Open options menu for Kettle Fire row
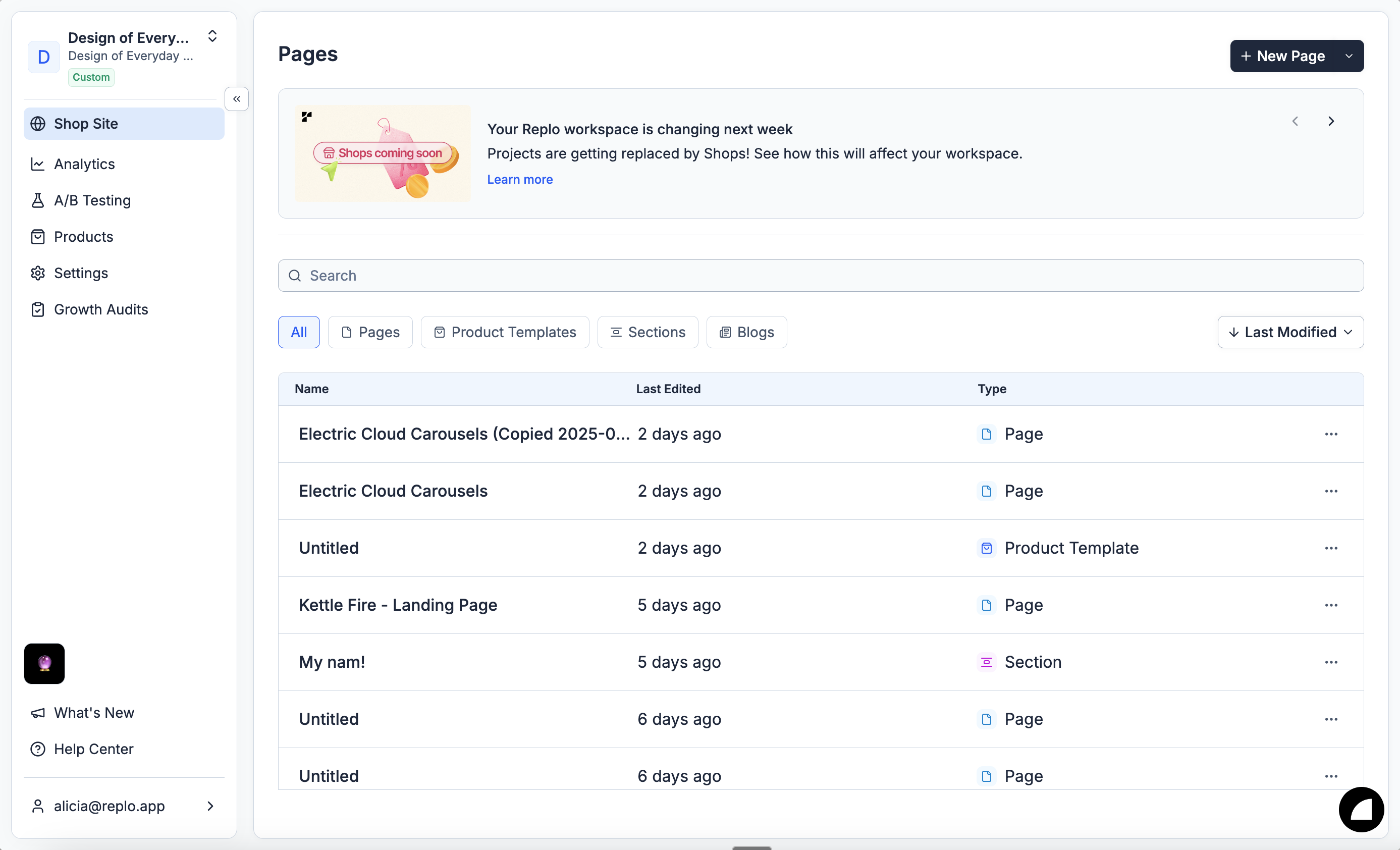Viewport: 1400px width, 850px height. 1331,605
